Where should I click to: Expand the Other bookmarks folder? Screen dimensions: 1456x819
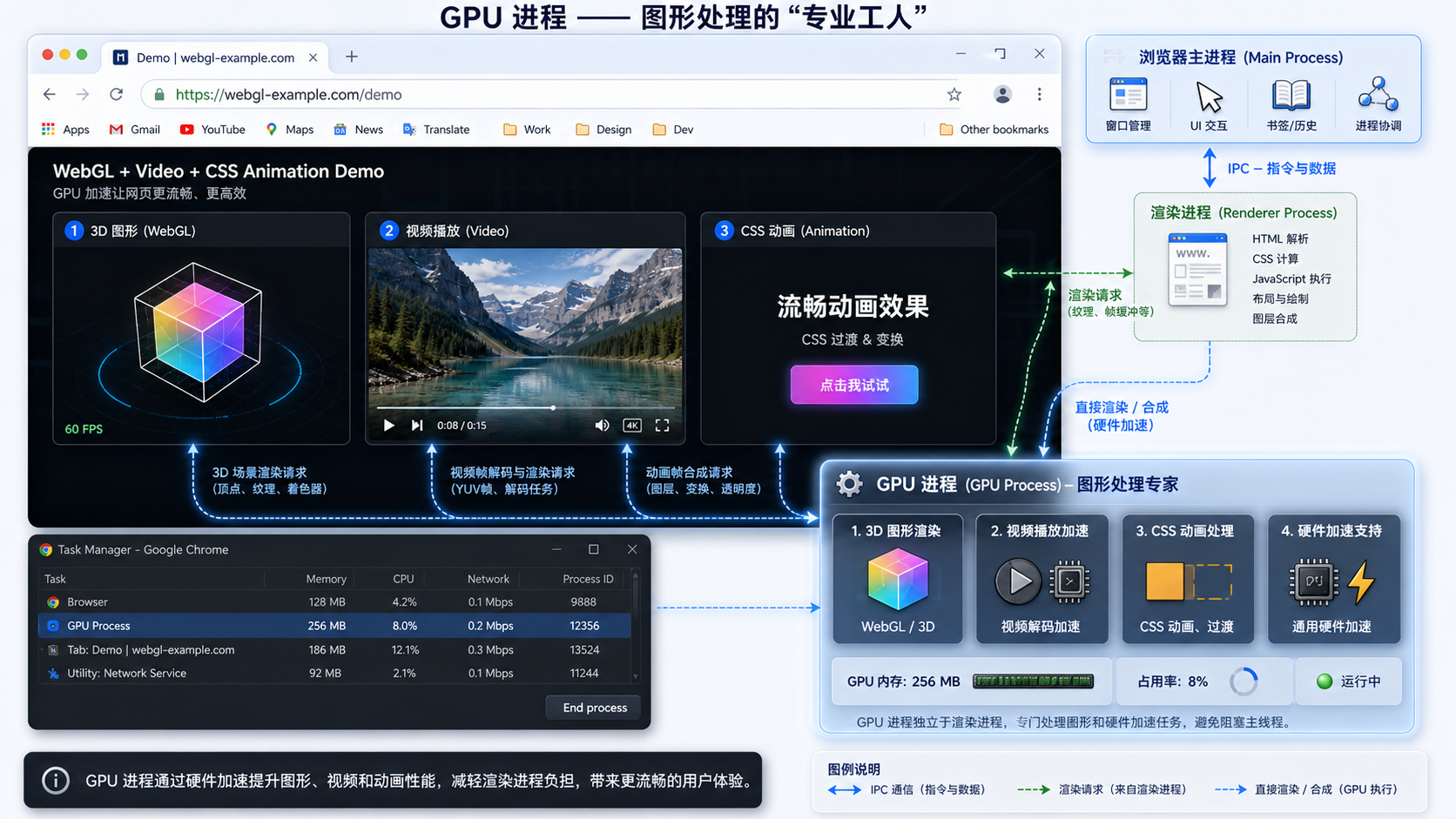(x=994, y=129)
